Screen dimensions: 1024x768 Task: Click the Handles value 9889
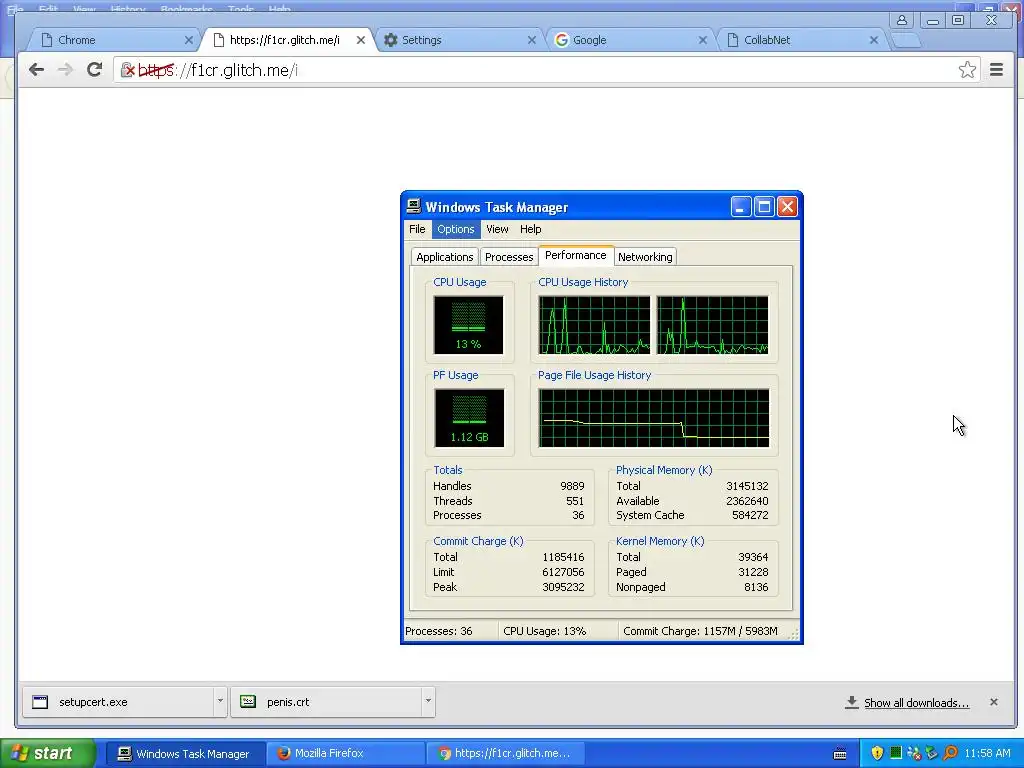[572, 486]
